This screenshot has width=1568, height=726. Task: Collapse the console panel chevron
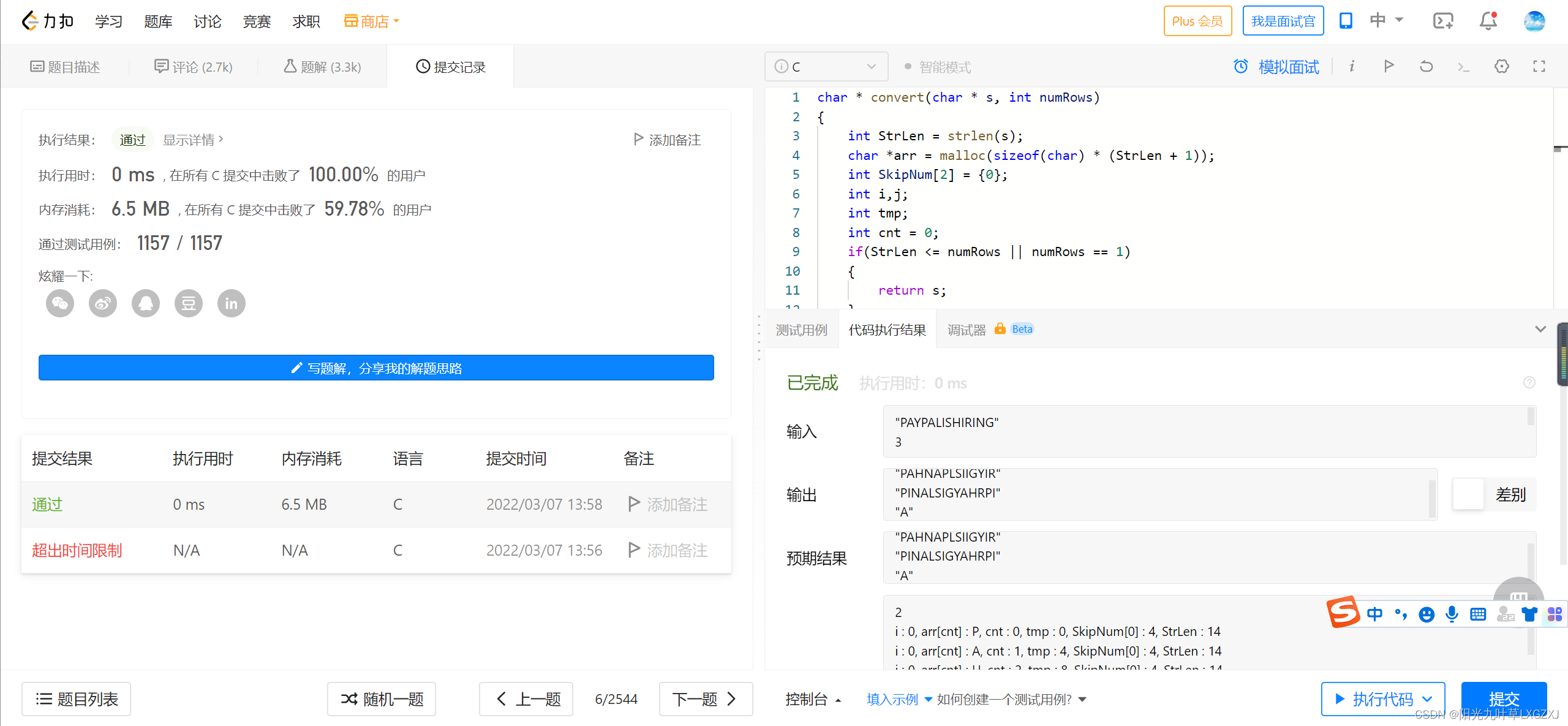click(x=1540, y=330)
